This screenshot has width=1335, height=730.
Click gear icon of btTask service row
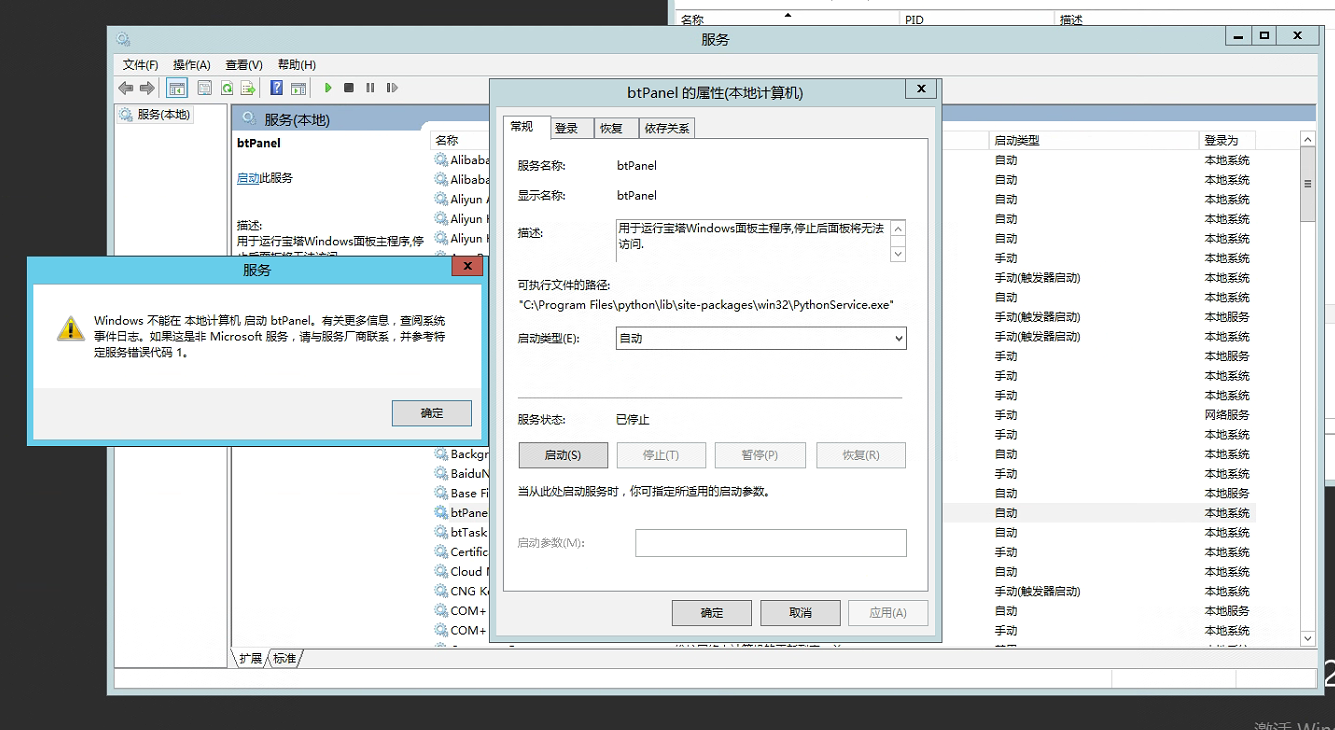click(x=441, y=532)
